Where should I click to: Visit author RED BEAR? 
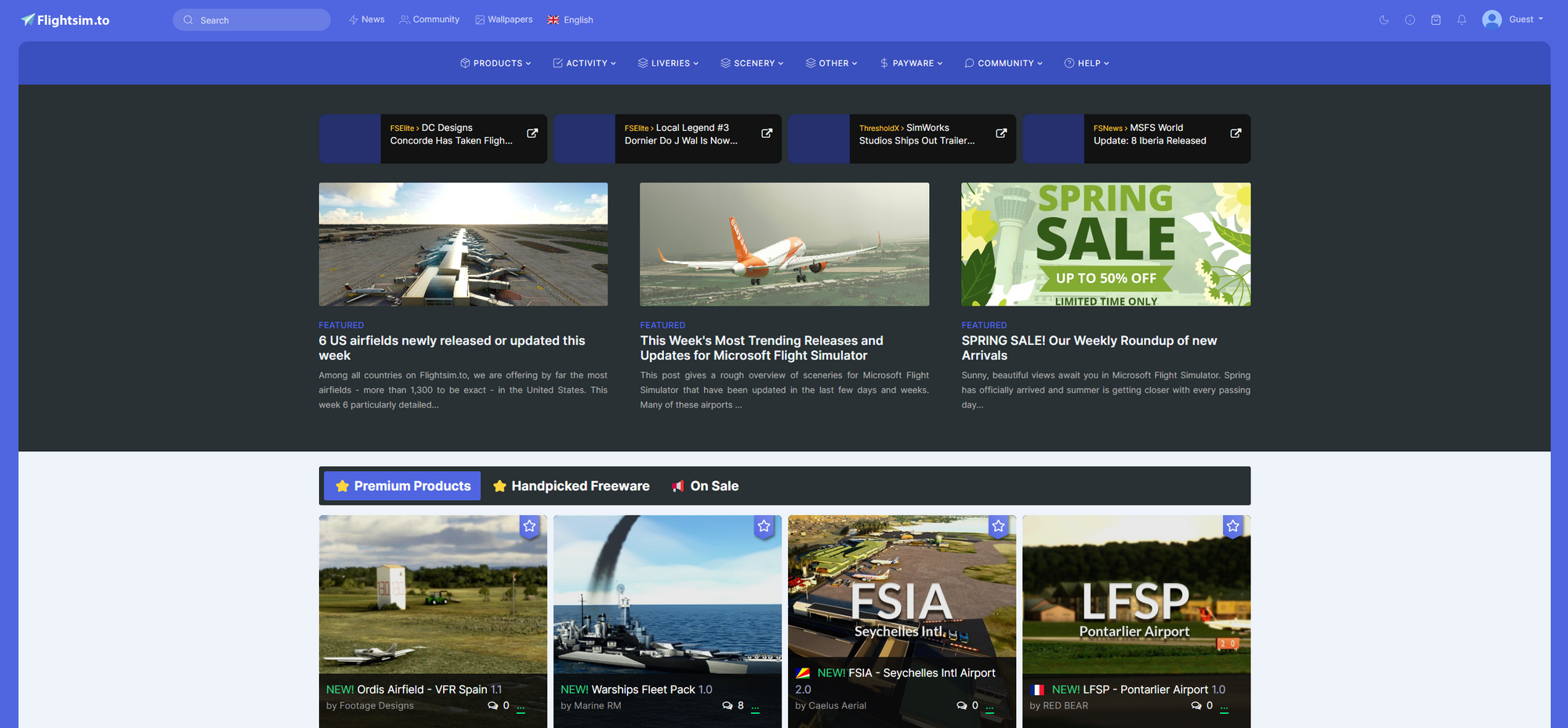1065,706
